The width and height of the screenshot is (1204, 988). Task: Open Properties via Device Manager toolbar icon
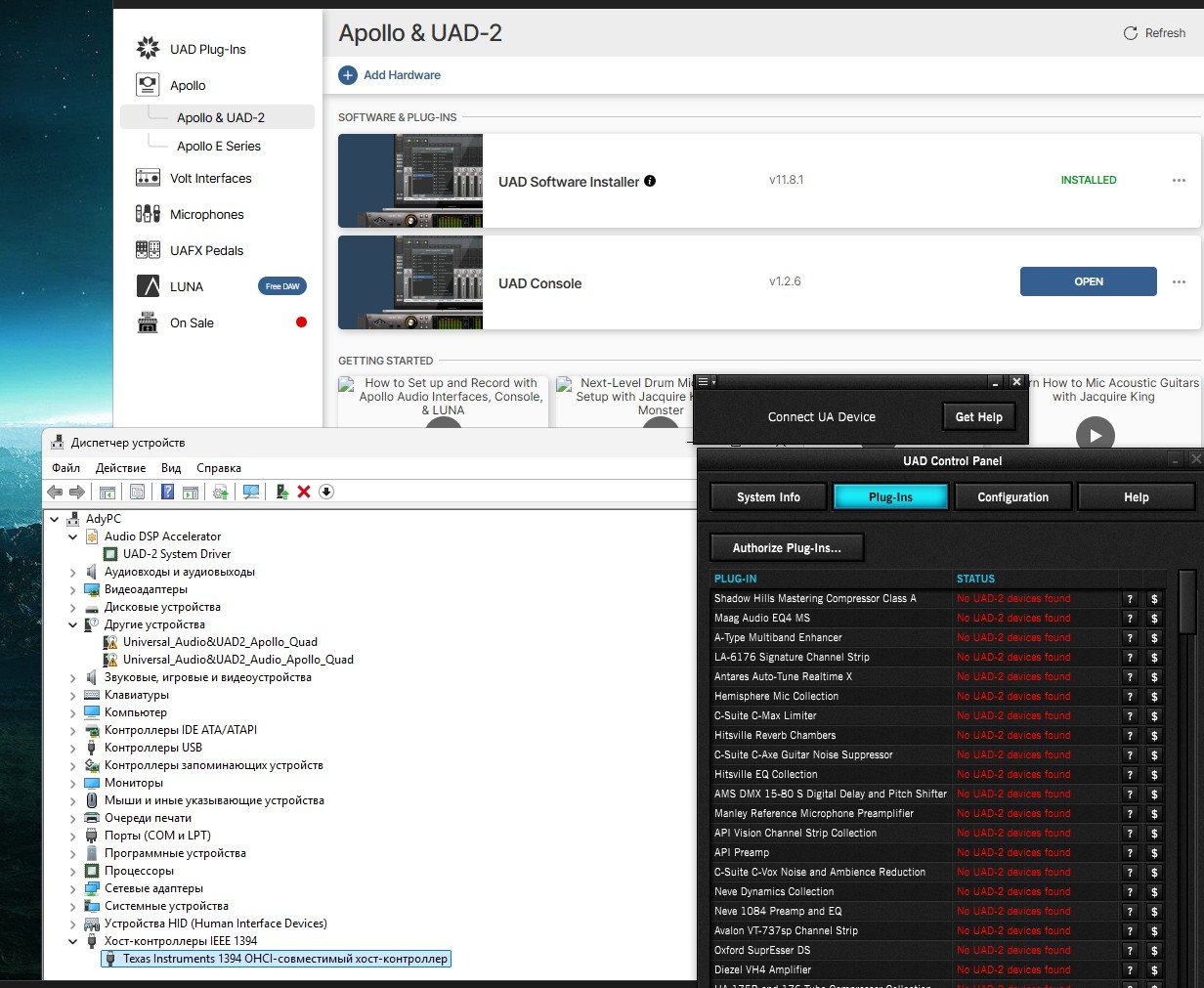click(x=137, y=492)
